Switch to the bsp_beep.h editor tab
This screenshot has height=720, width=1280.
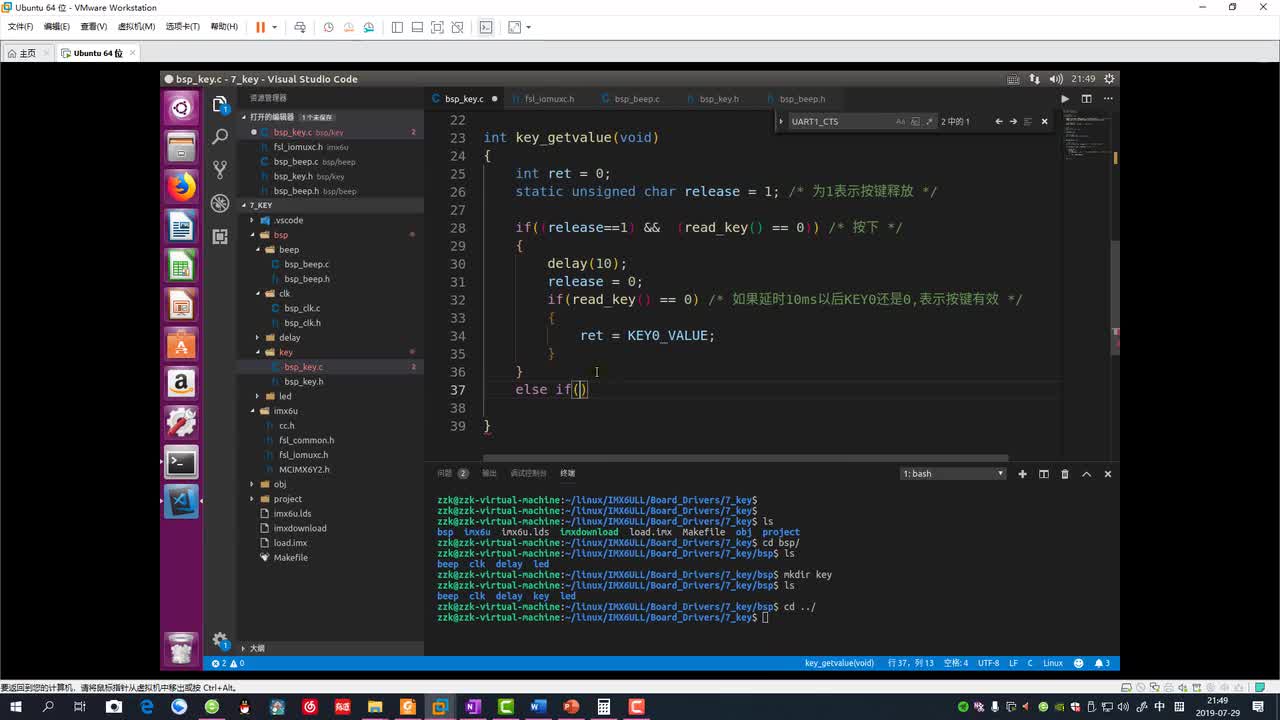click(x=802, y=99)
